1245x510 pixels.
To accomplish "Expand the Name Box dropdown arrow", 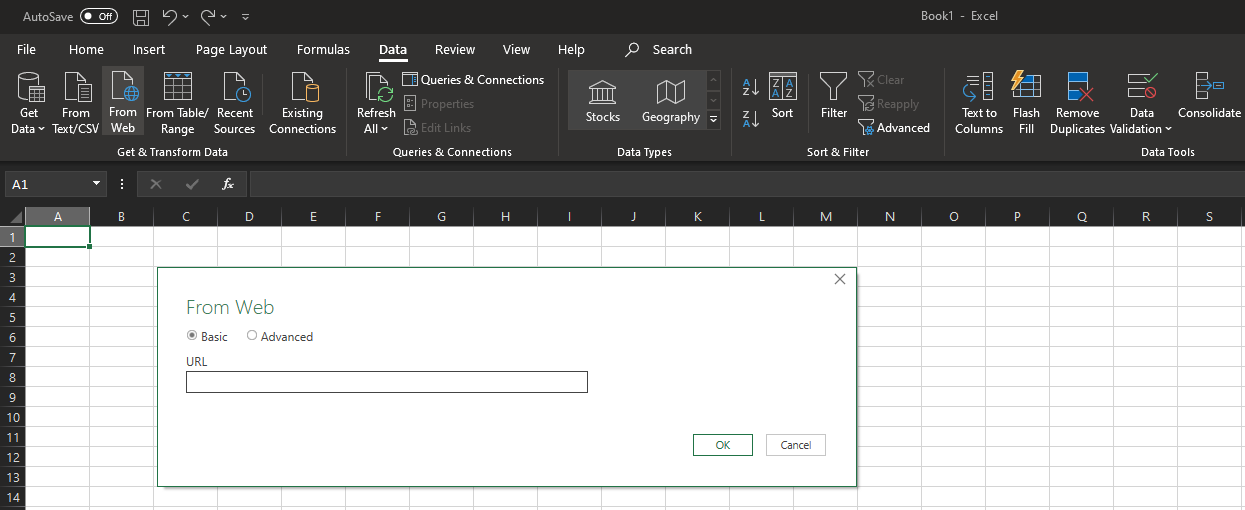I will click(x=97, y=184).
